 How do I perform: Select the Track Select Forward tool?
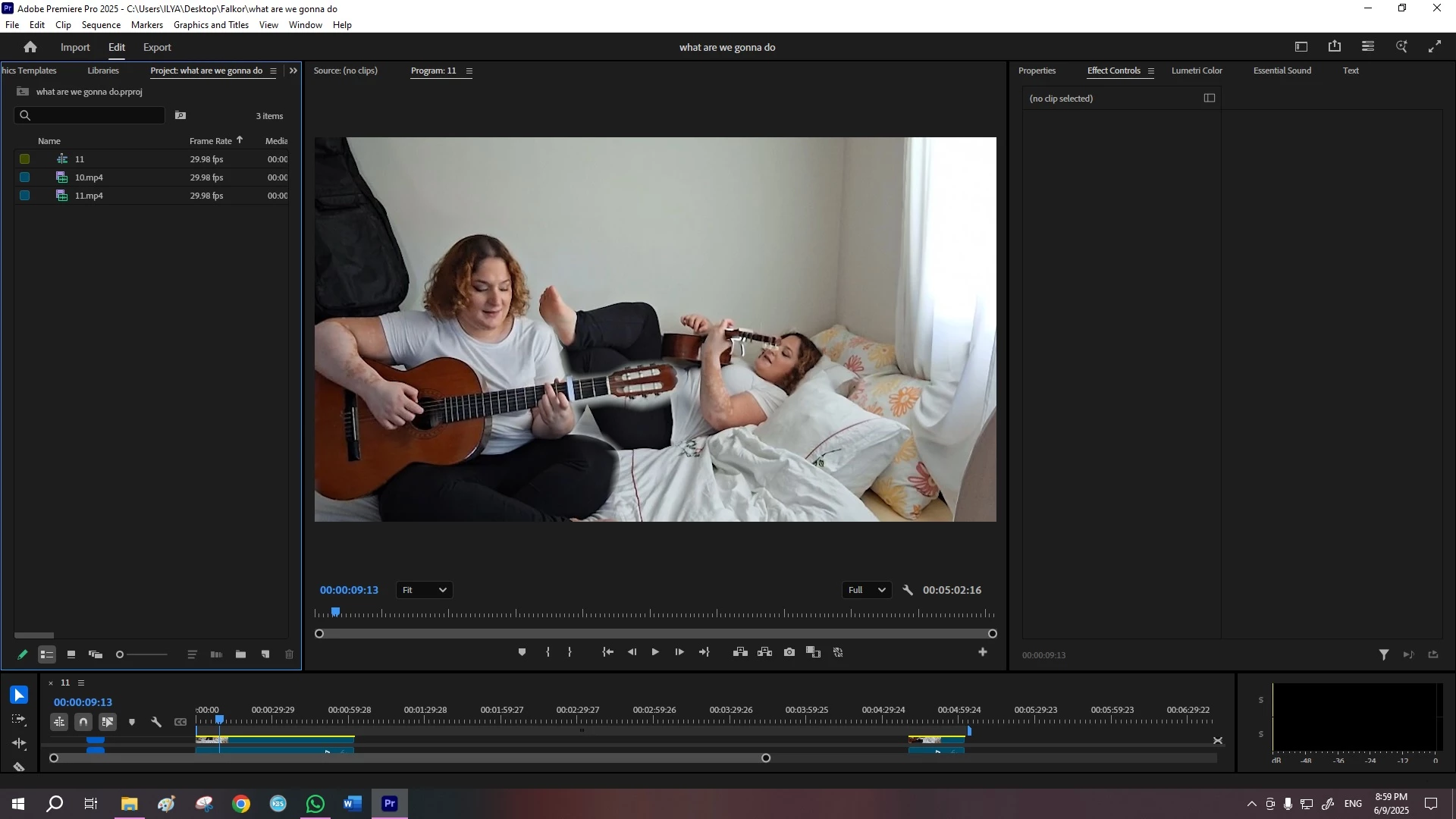(20, 719)
